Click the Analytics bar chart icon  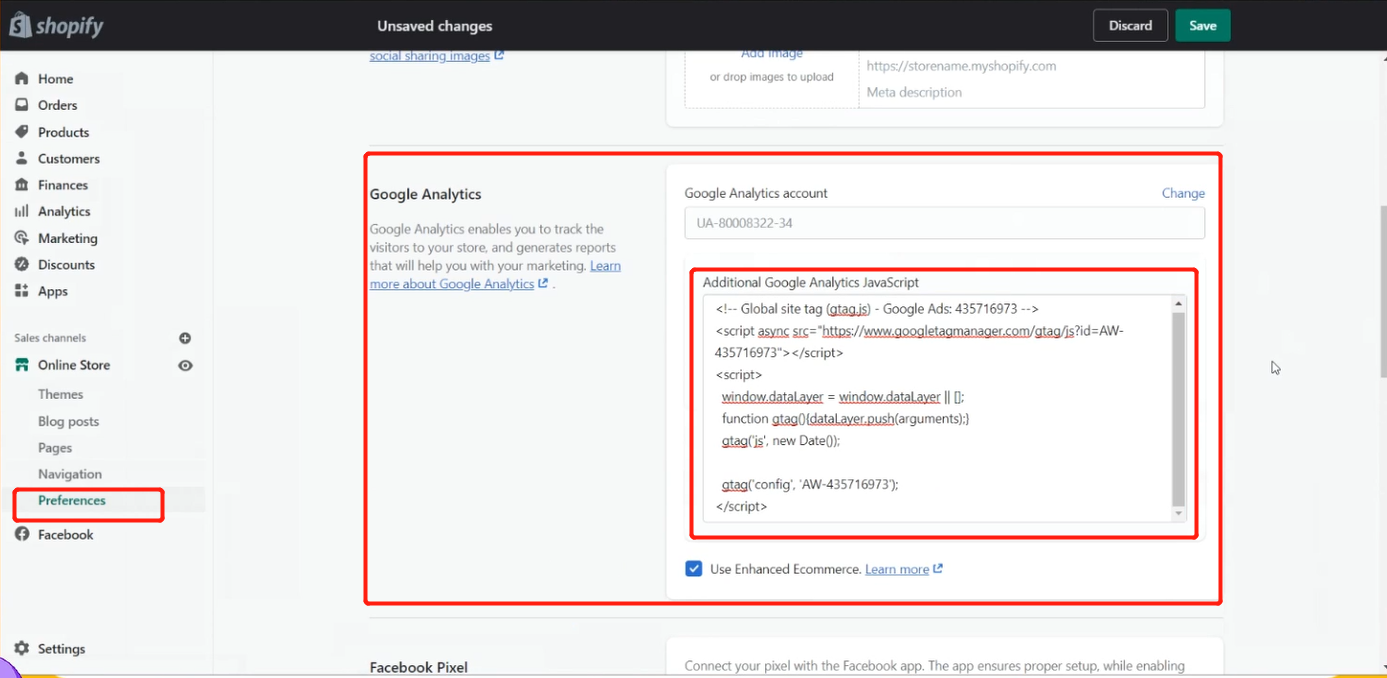tap(21, 211)
